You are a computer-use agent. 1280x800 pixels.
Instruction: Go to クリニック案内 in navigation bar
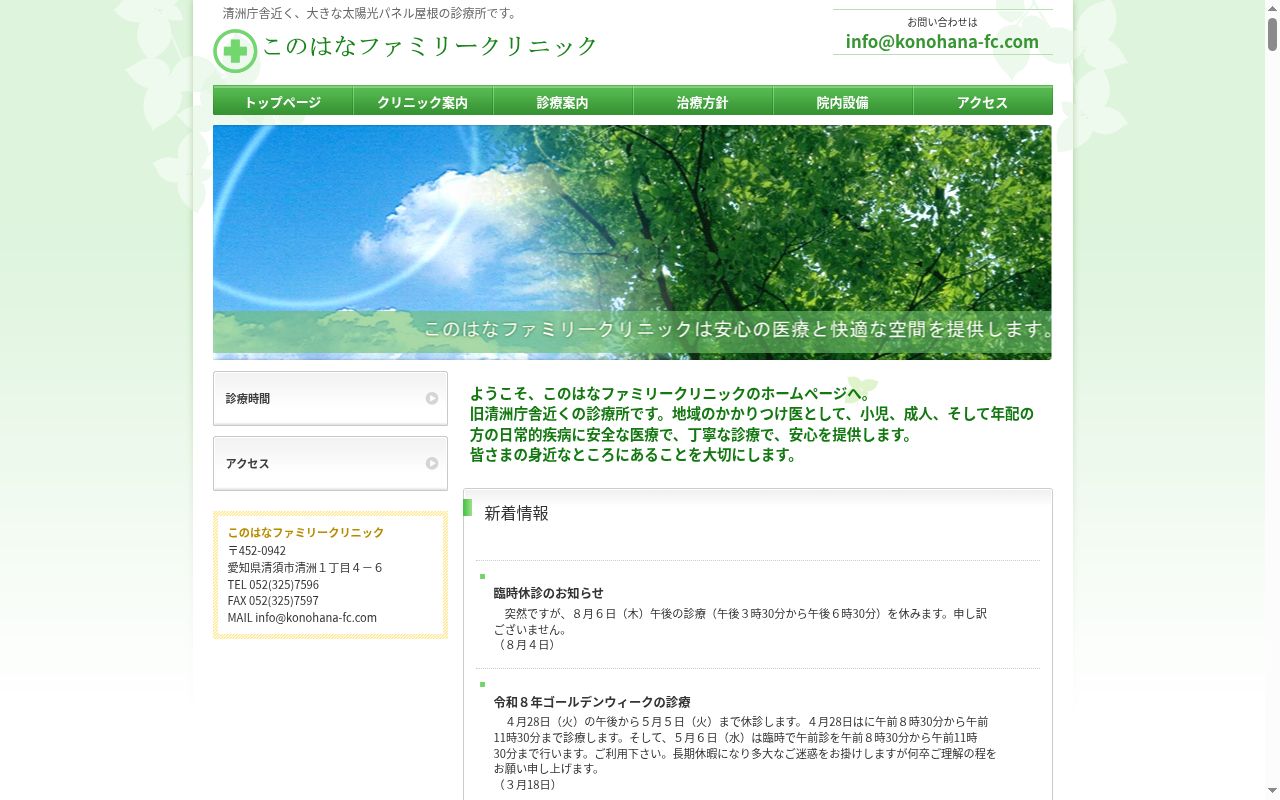[x=423, y=101]
